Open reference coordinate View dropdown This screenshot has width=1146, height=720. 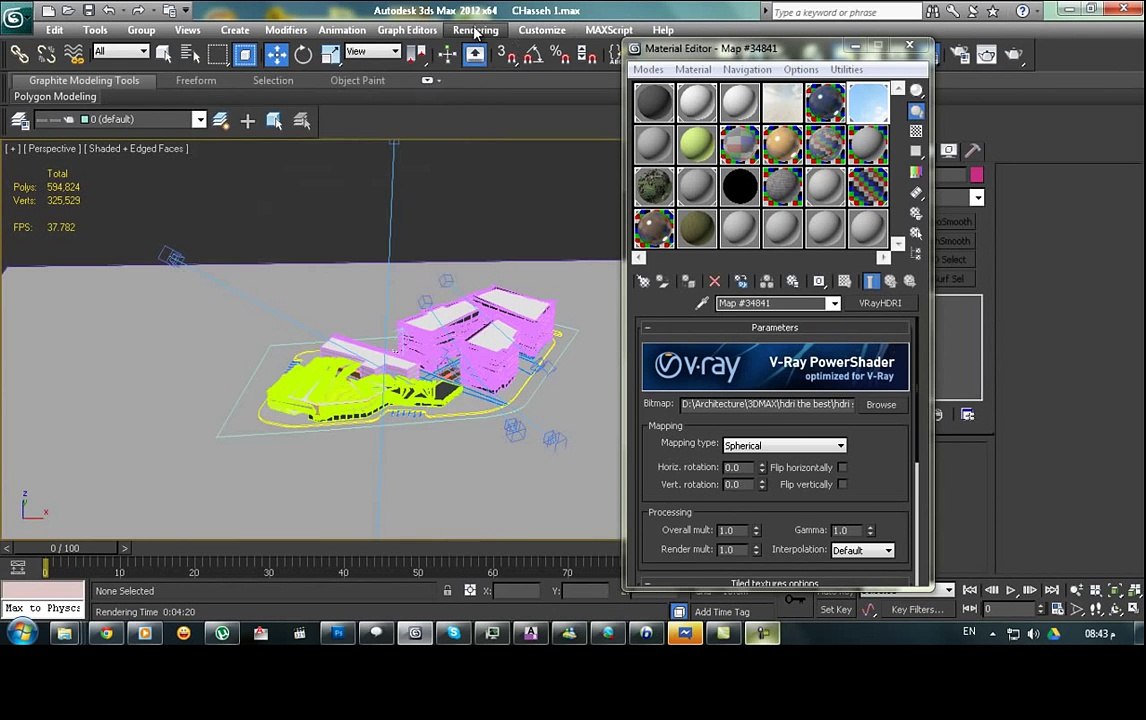point(373,51)
